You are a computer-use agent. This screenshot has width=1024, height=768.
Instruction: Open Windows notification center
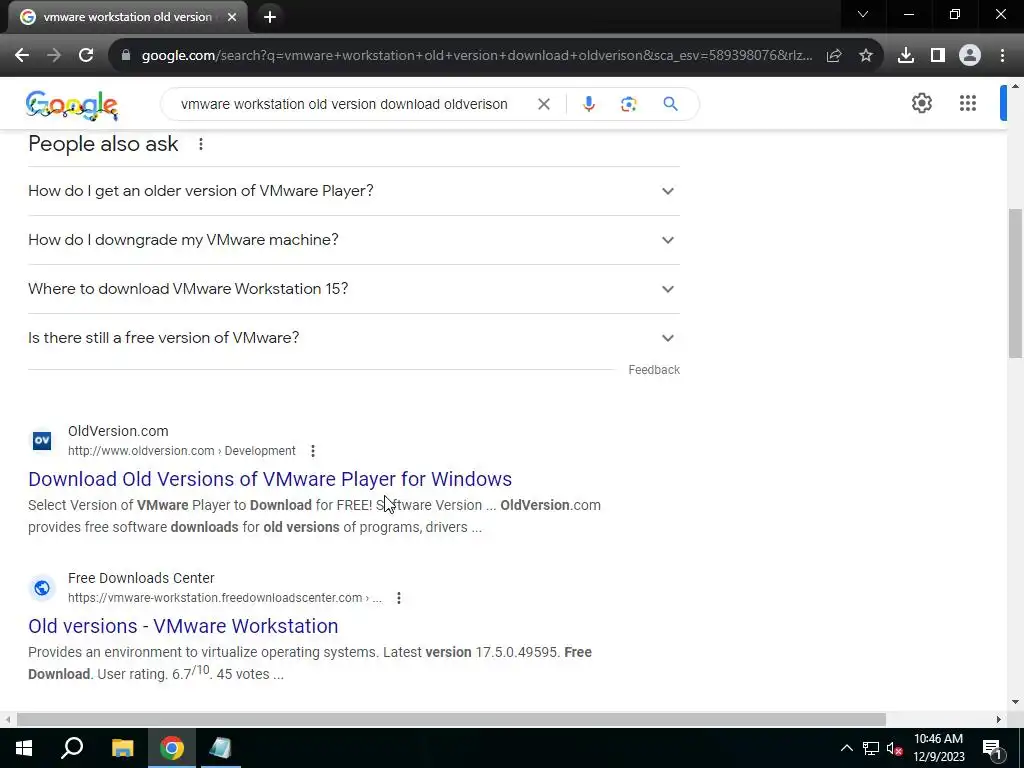coord(992,748)
